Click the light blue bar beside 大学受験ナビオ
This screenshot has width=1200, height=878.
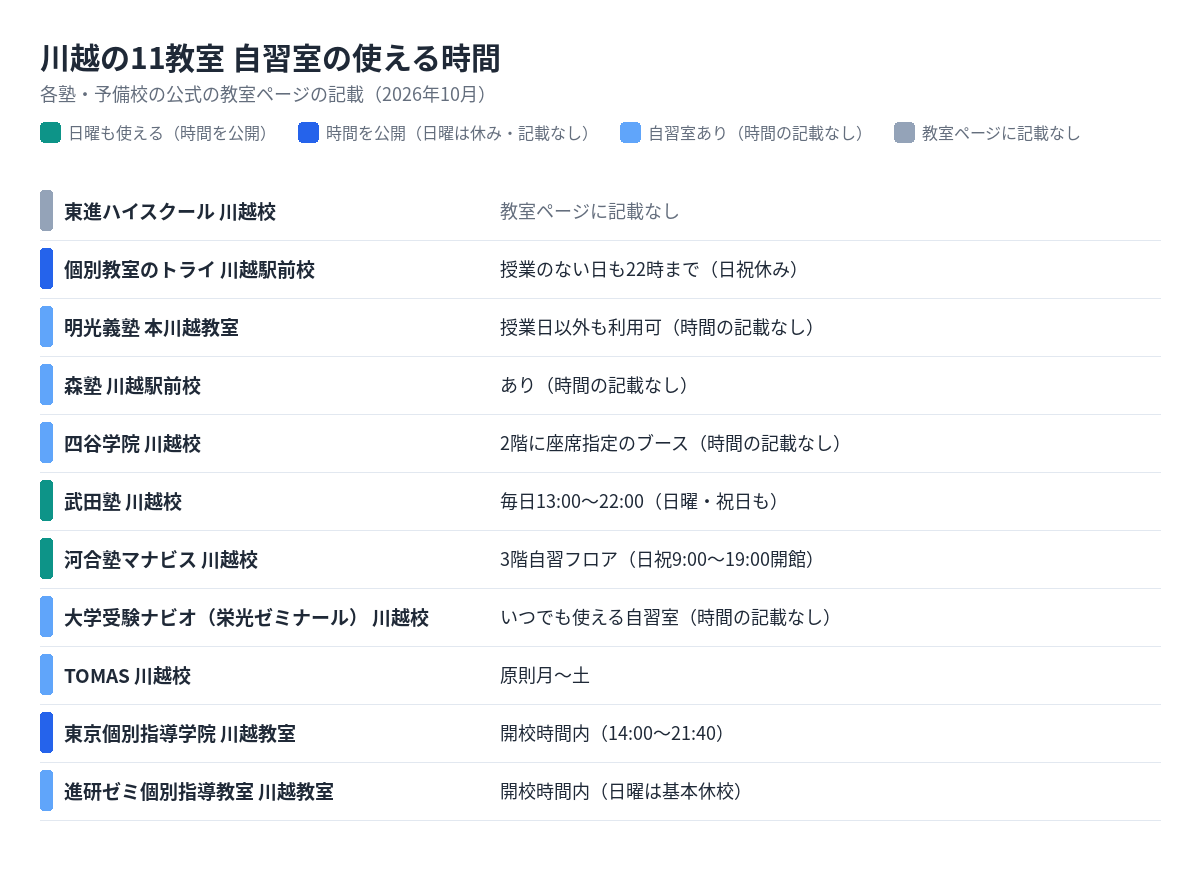[46, 617]
